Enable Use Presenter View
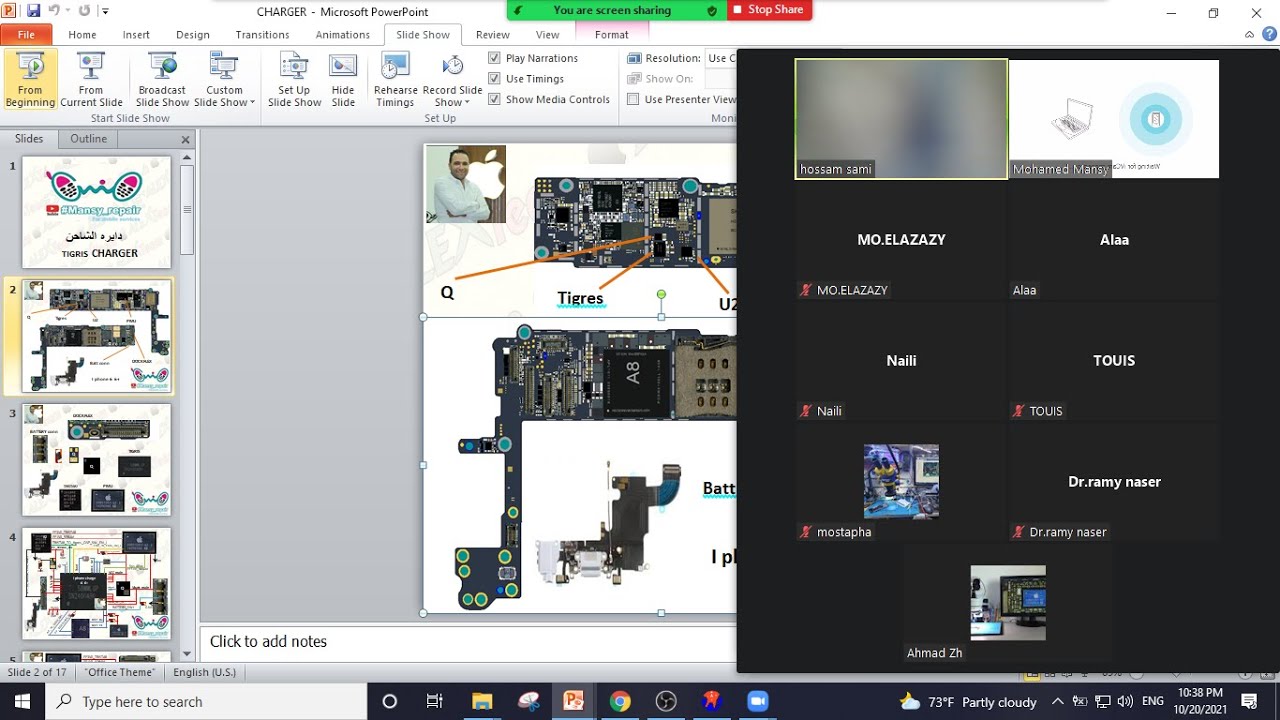Image resolution: width=1280 pixels, height=720 pixels. click(633, 99)
